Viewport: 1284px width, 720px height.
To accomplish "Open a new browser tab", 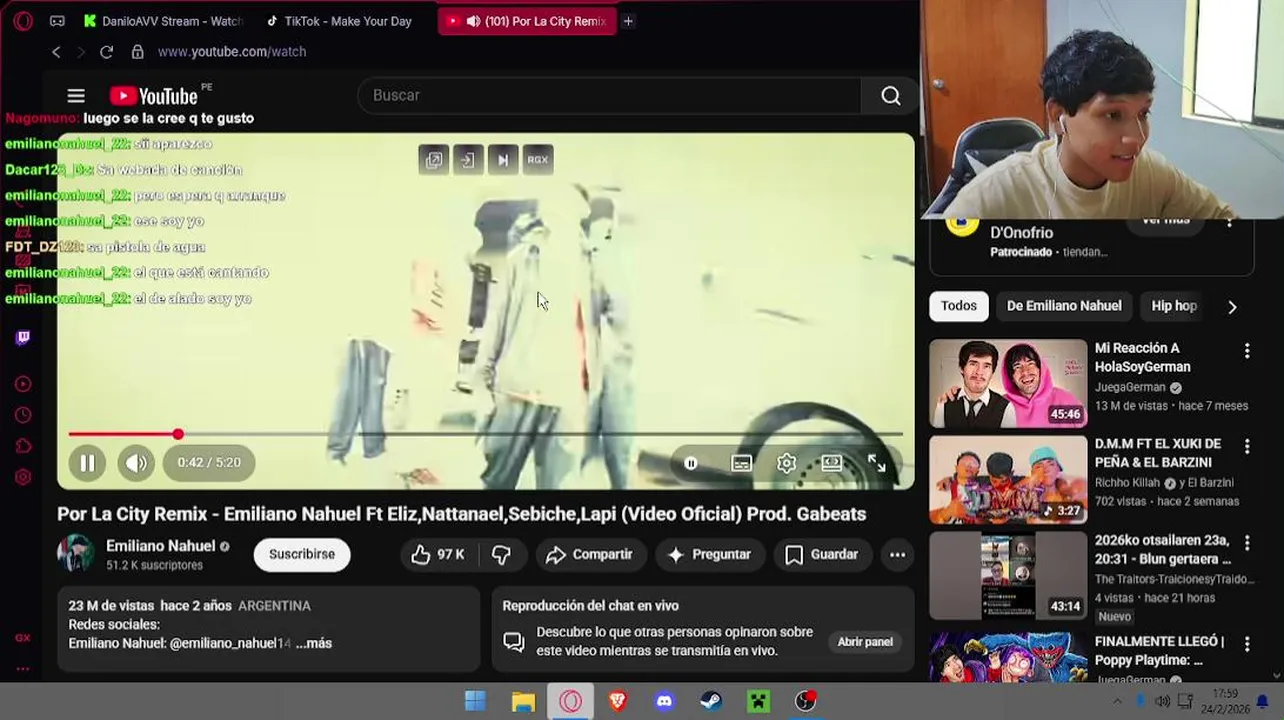I will click(628, 21).
